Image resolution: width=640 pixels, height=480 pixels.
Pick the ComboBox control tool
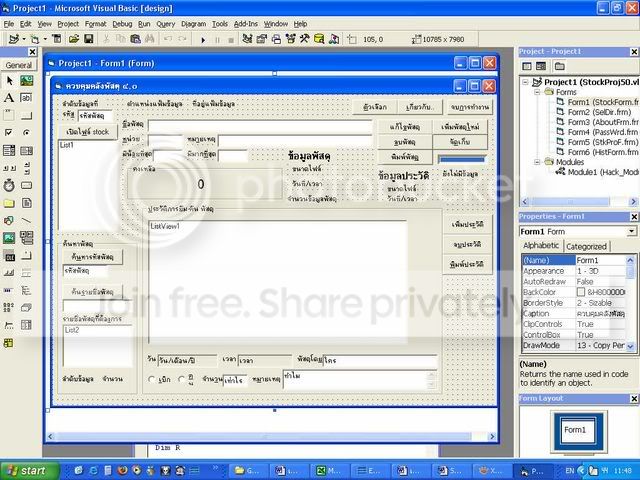pyautogui.click(x=9, y=151)
